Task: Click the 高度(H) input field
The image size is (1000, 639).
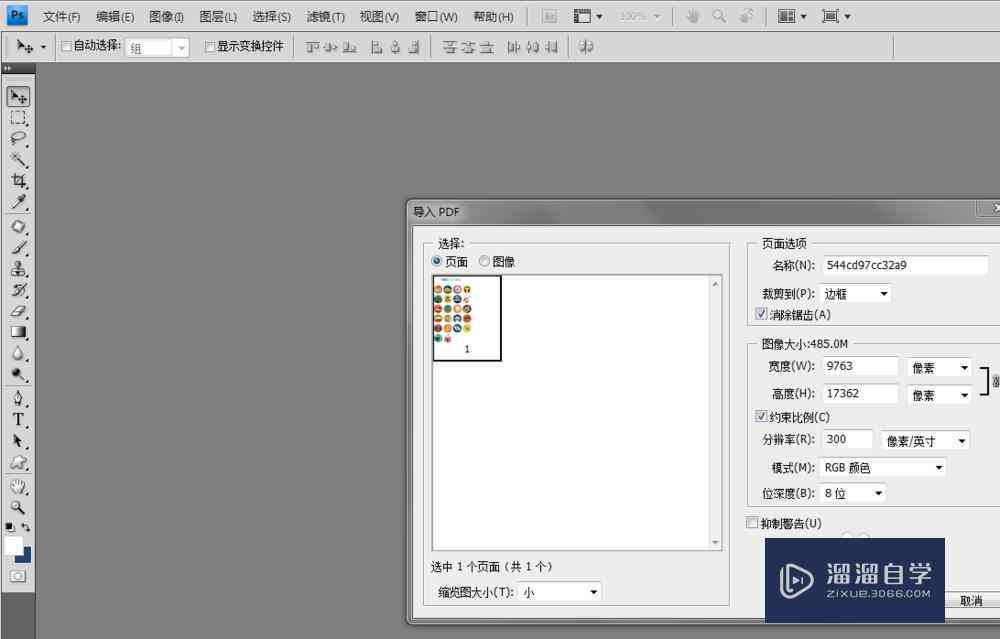Action: pos(860,393)
